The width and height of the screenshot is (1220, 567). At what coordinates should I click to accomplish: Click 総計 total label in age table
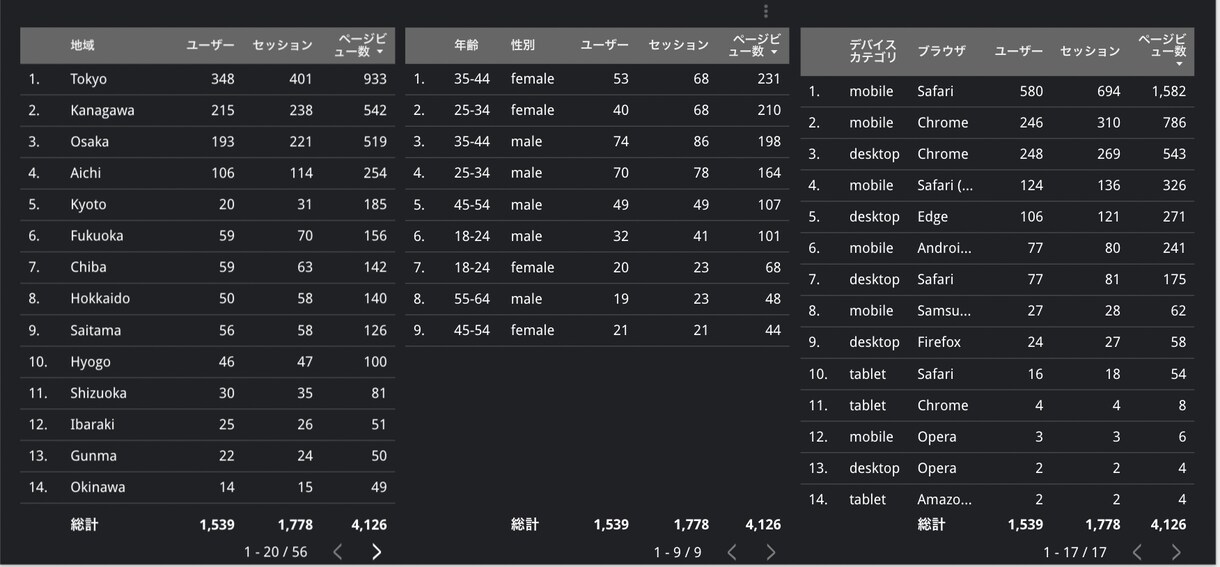click(524, 524)
